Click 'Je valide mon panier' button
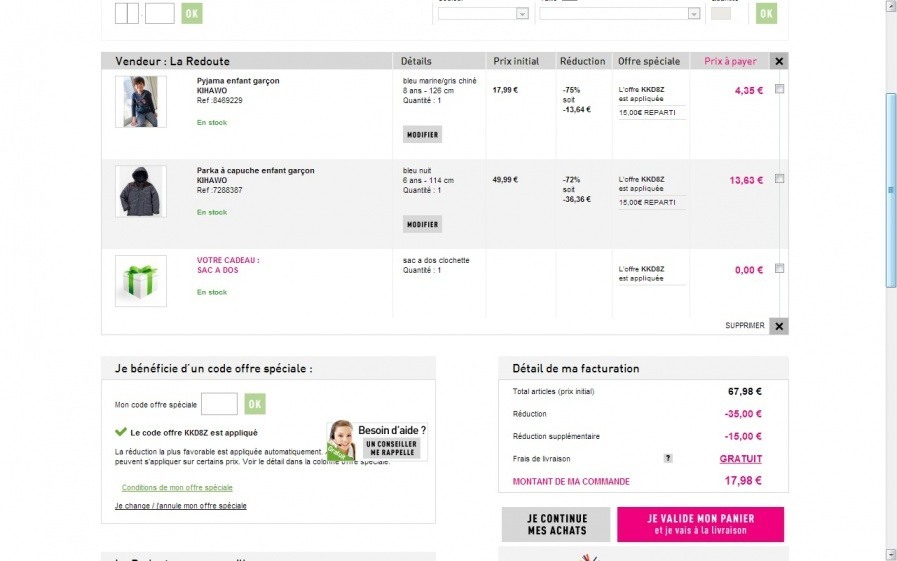This screenshot has height=561, width=897. click(700, 524)
